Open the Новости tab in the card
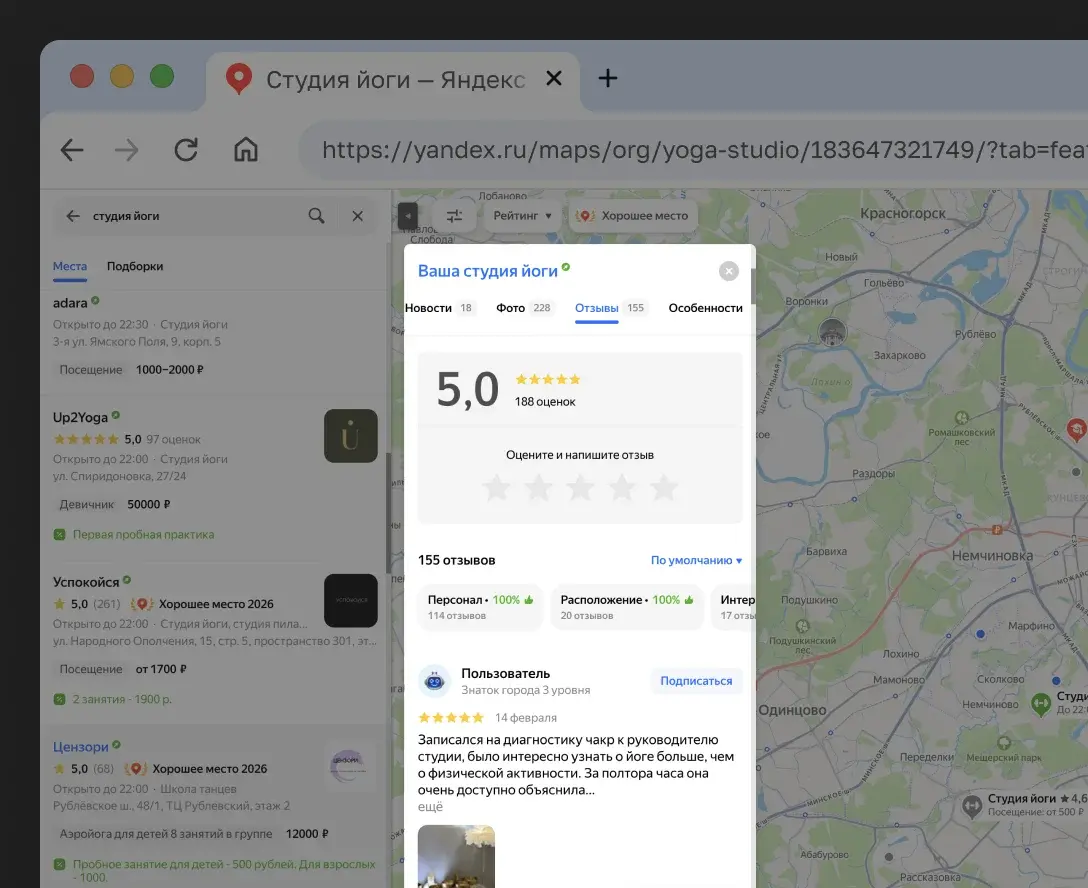This screenshot has height=888, width=1088. tap(439, 308)
